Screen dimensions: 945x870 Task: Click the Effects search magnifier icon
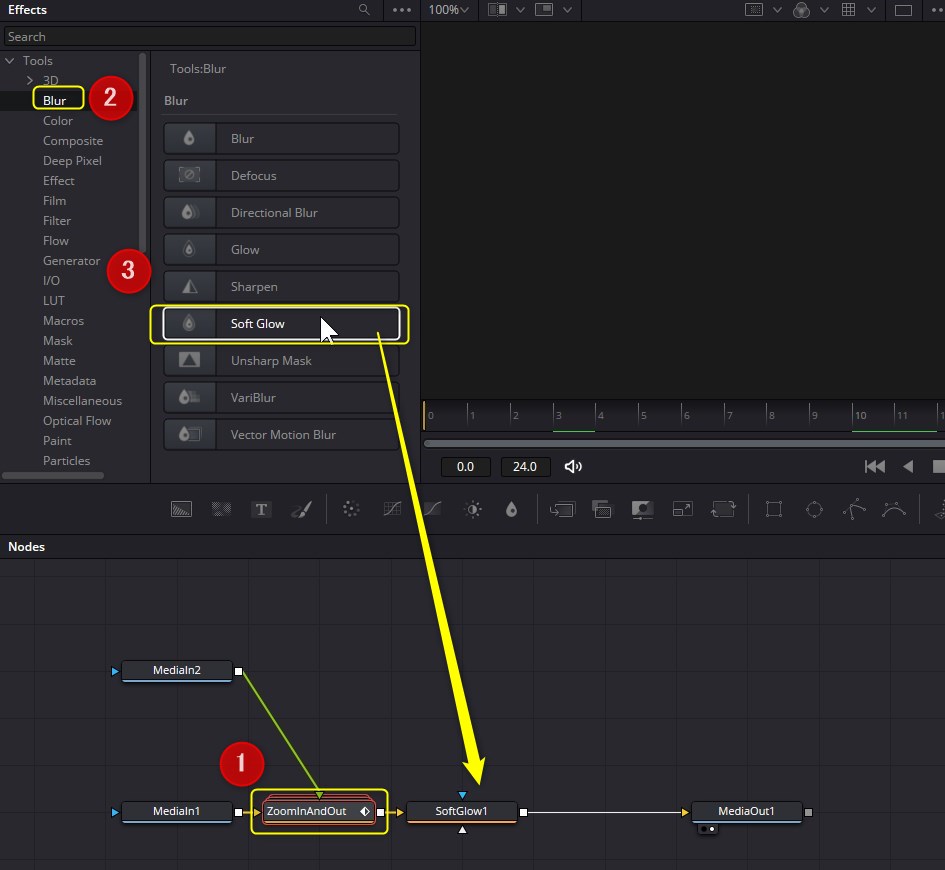pos(364,10)
